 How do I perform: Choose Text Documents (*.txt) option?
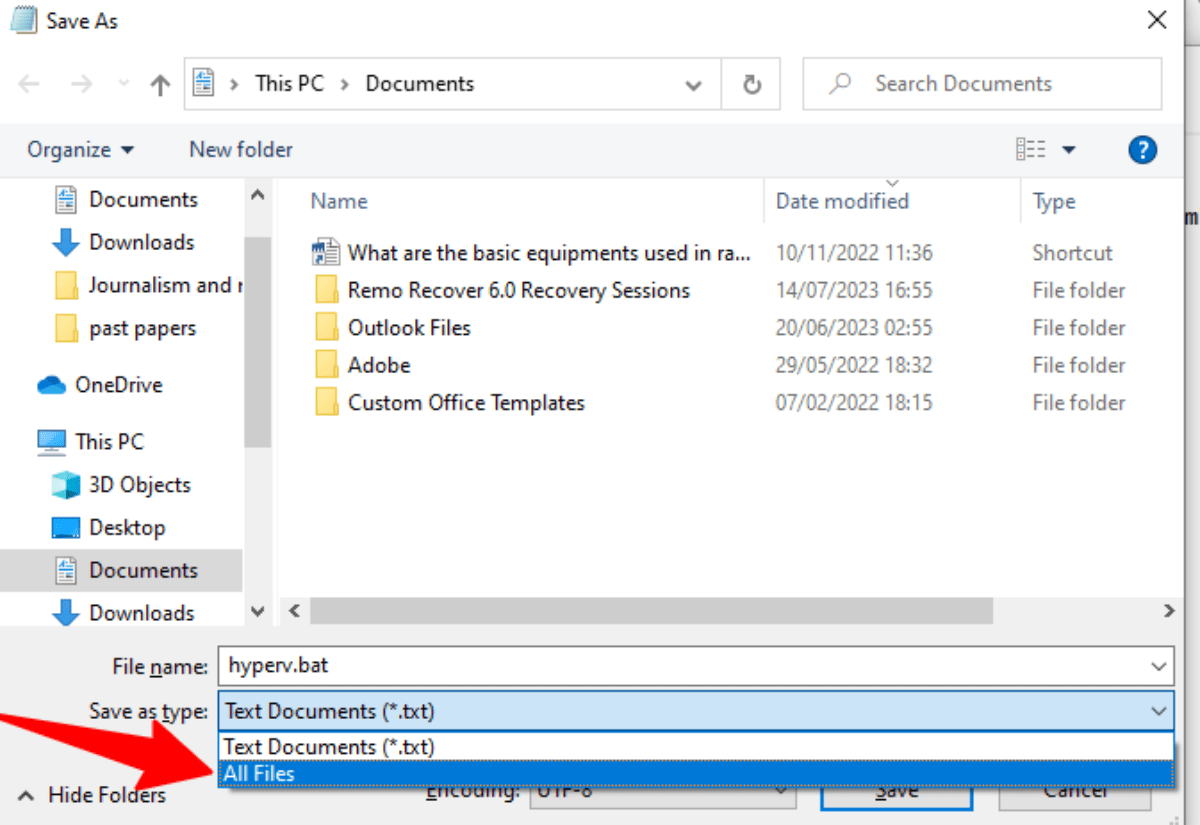tap(330, 747)
